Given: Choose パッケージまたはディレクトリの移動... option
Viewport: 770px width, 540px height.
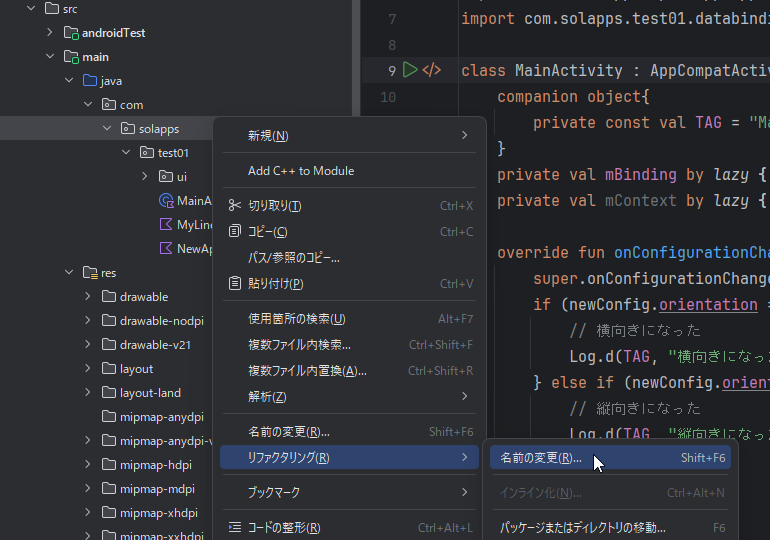Looking at the screenshot, I should (x=582, y=528).
